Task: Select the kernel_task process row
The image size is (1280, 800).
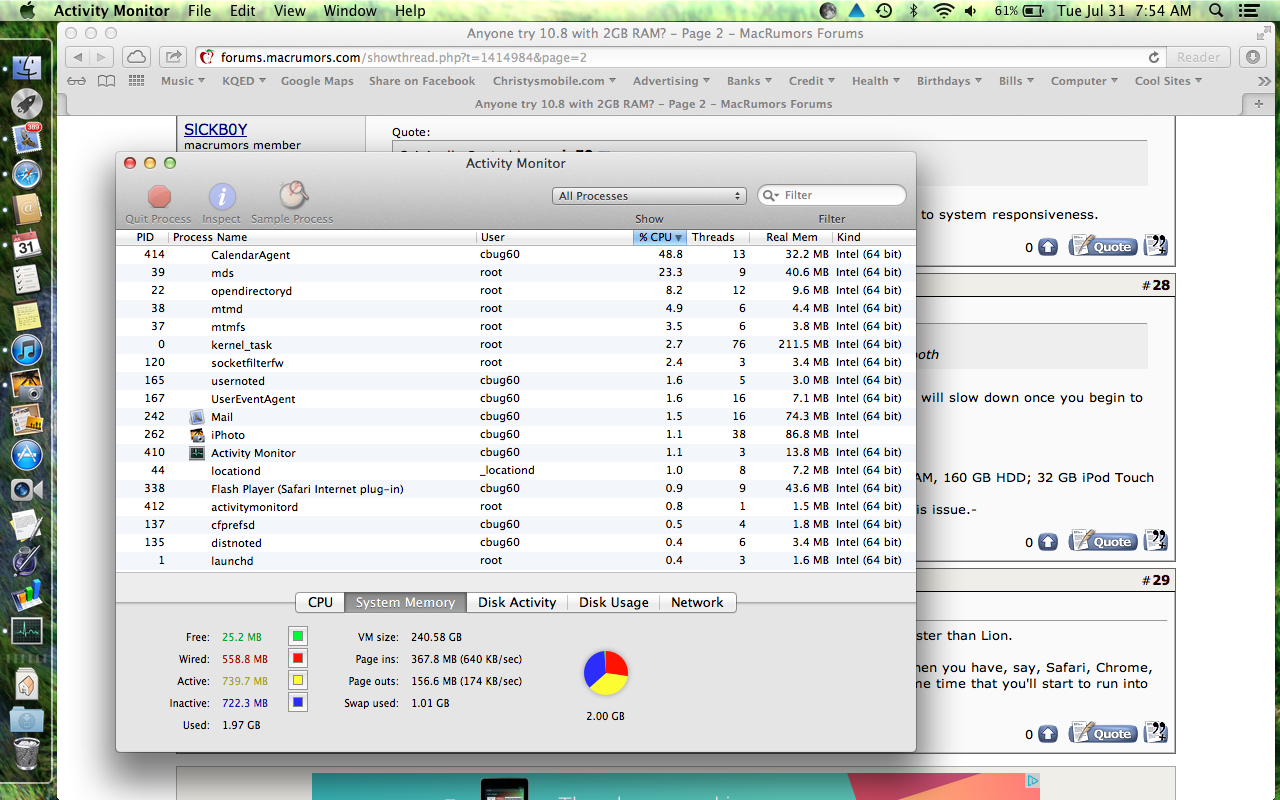Action: (x=515, y=345)
